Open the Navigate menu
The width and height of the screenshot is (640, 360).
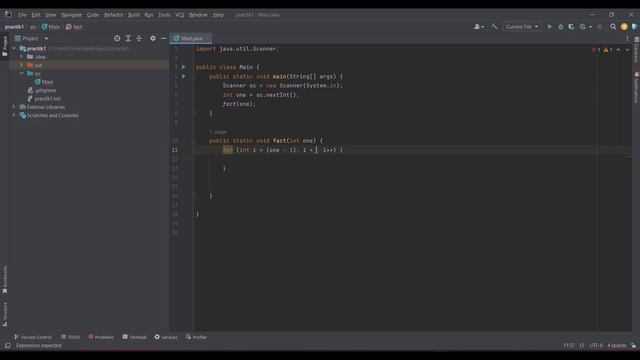71,15
